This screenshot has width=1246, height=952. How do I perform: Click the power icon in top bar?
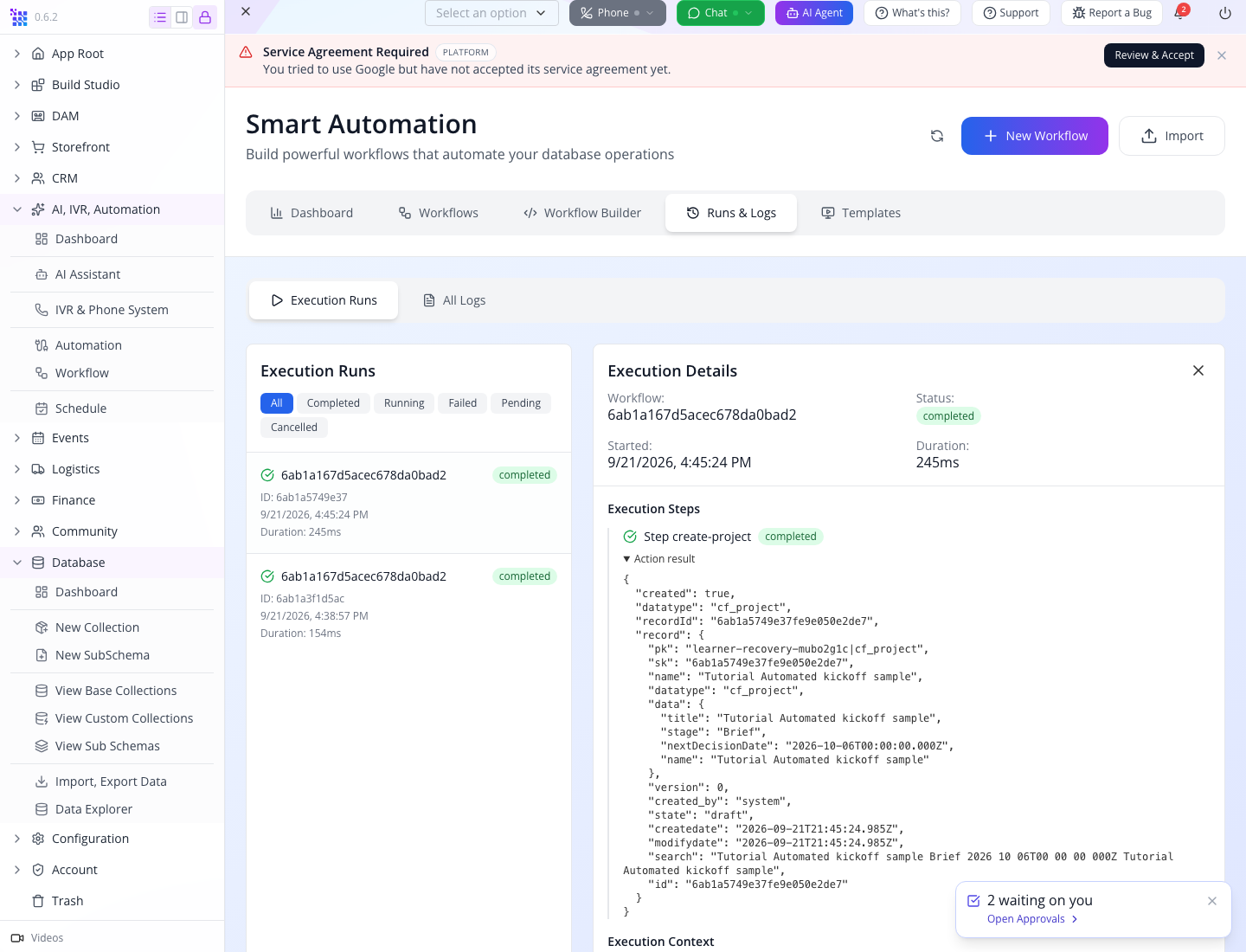click(1224, 13)
